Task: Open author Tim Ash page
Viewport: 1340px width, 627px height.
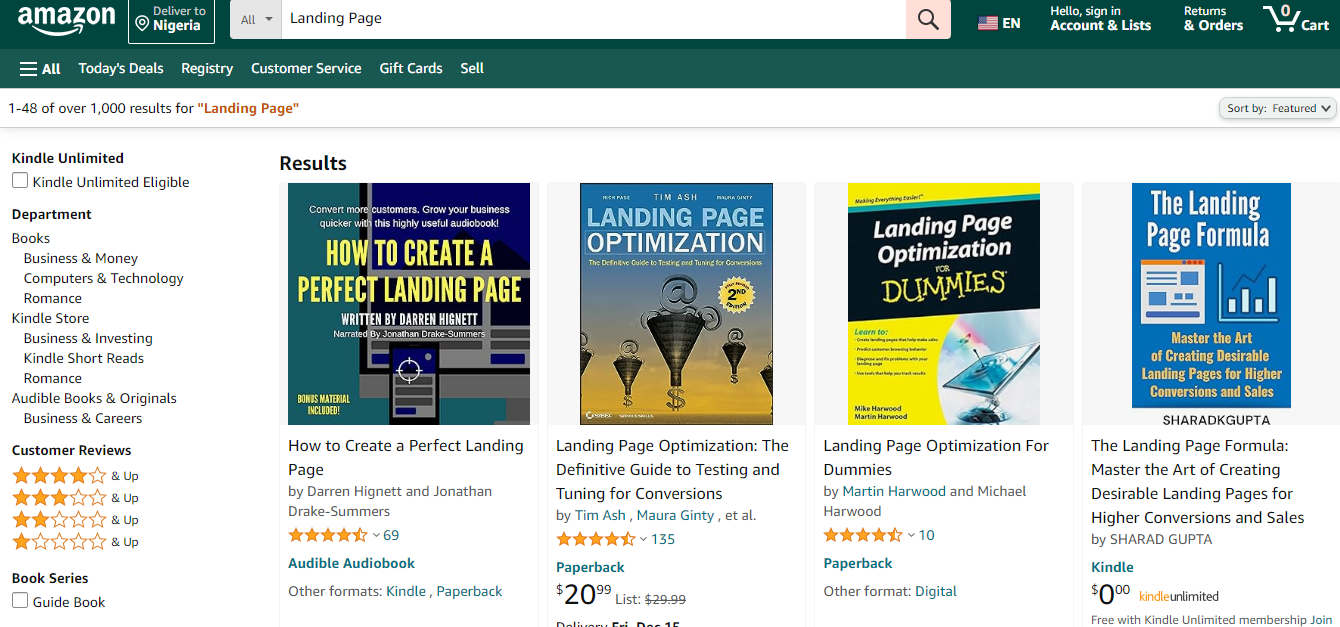Action: click(x=600, y=515)
